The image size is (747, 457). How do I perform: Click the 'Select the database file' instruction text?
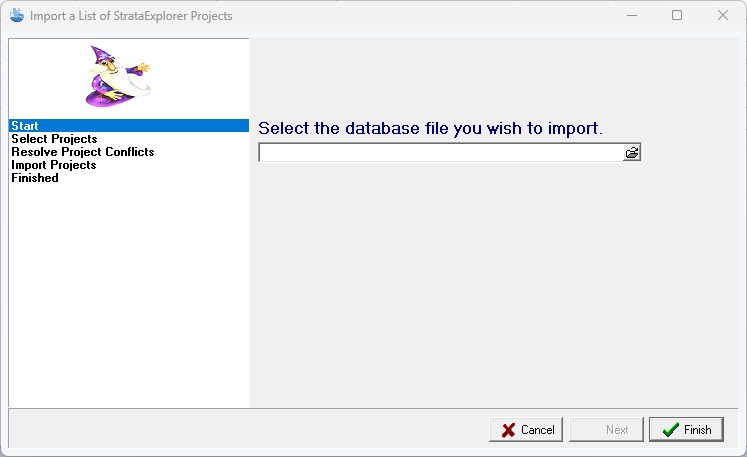[x=430, y=128]
